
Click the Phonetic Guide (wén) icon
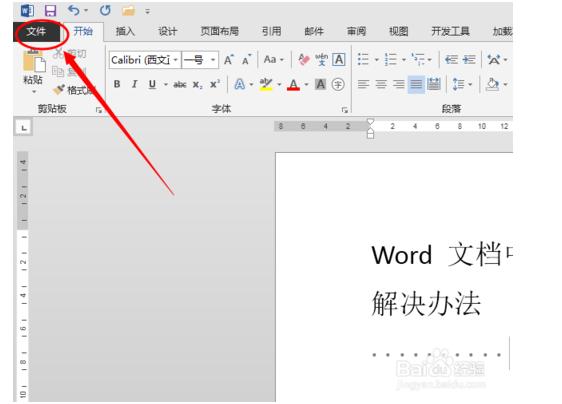tap(321, 60)
